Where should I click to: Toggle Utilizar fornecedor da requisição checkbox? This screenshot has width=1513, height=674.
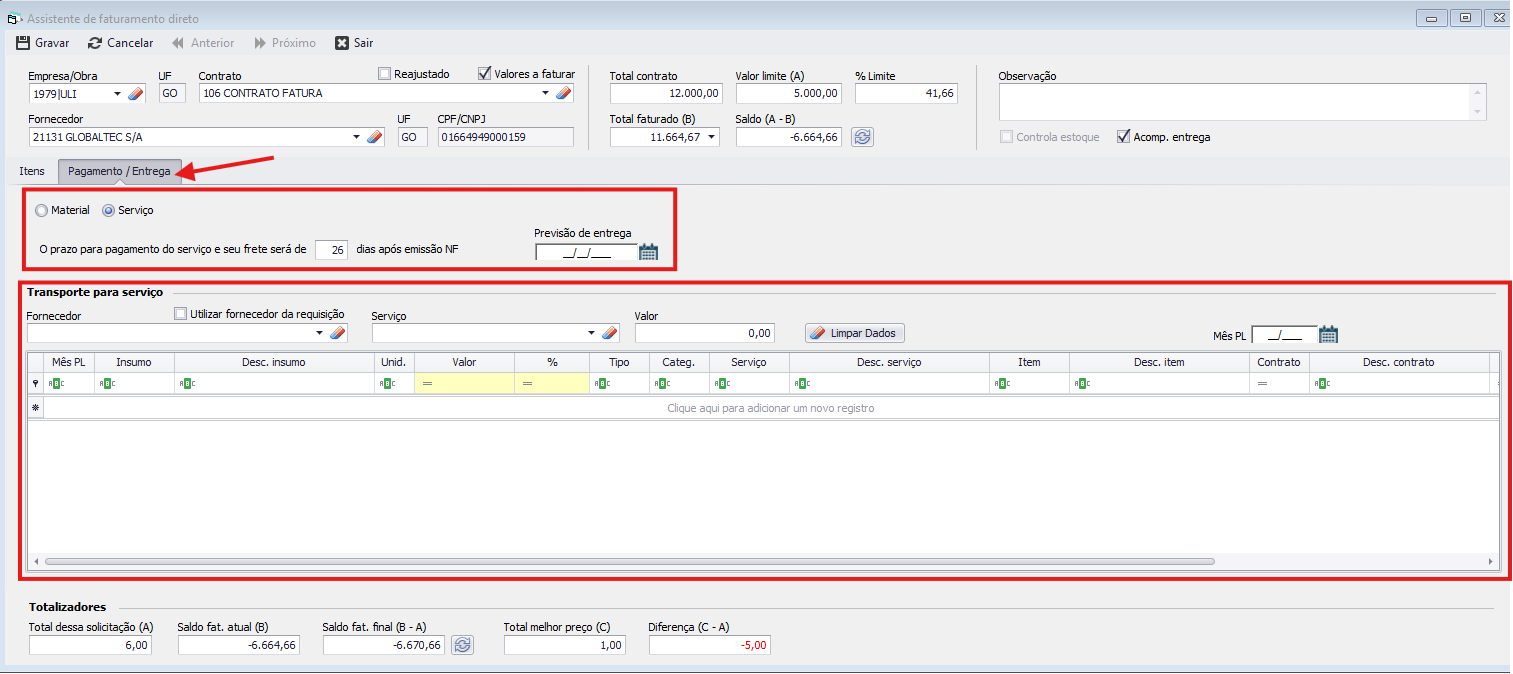coord(181,314)
